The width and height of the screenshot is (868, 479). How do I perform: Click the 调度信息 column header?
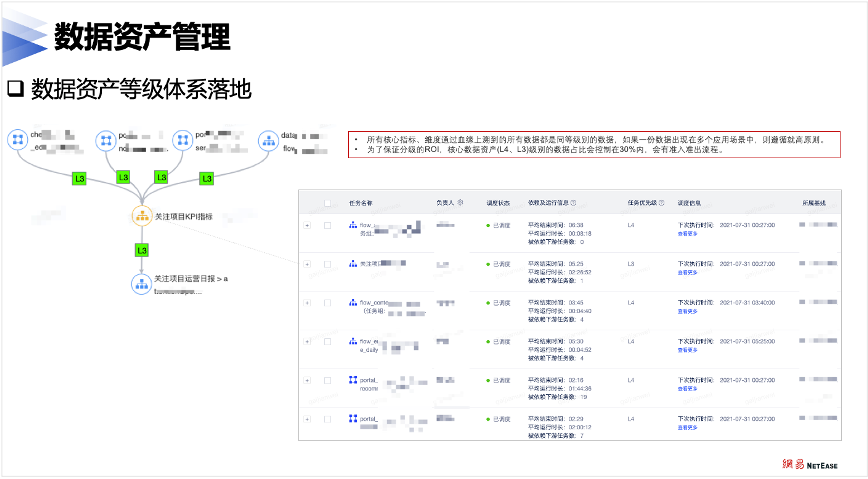pos(689,203)
